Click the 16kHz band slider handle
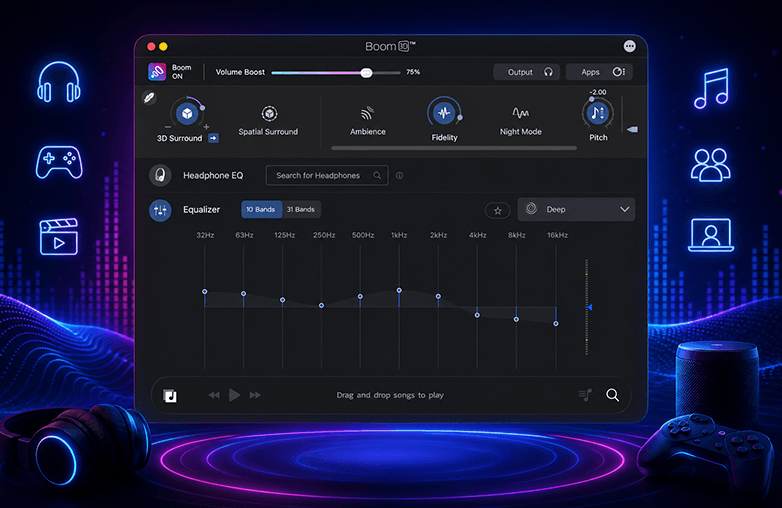 [x=556, y=324]
